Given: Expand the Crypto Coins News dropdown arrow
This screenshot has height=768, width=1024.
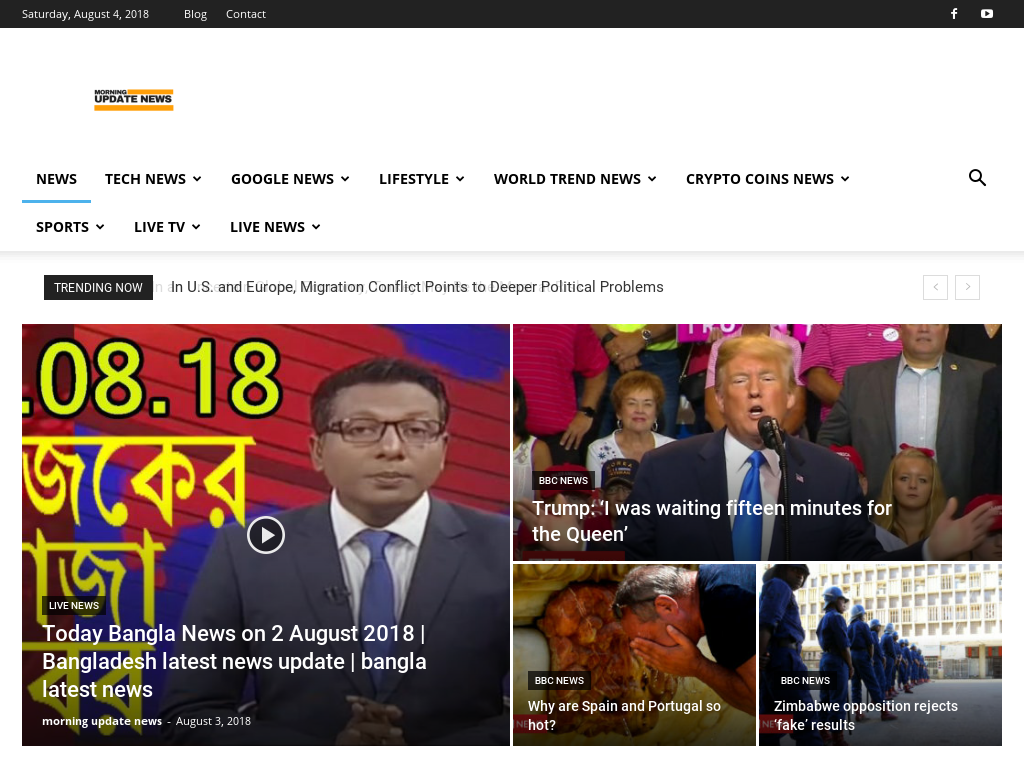Looking at the screenshot, I should [x=845, y=179].
